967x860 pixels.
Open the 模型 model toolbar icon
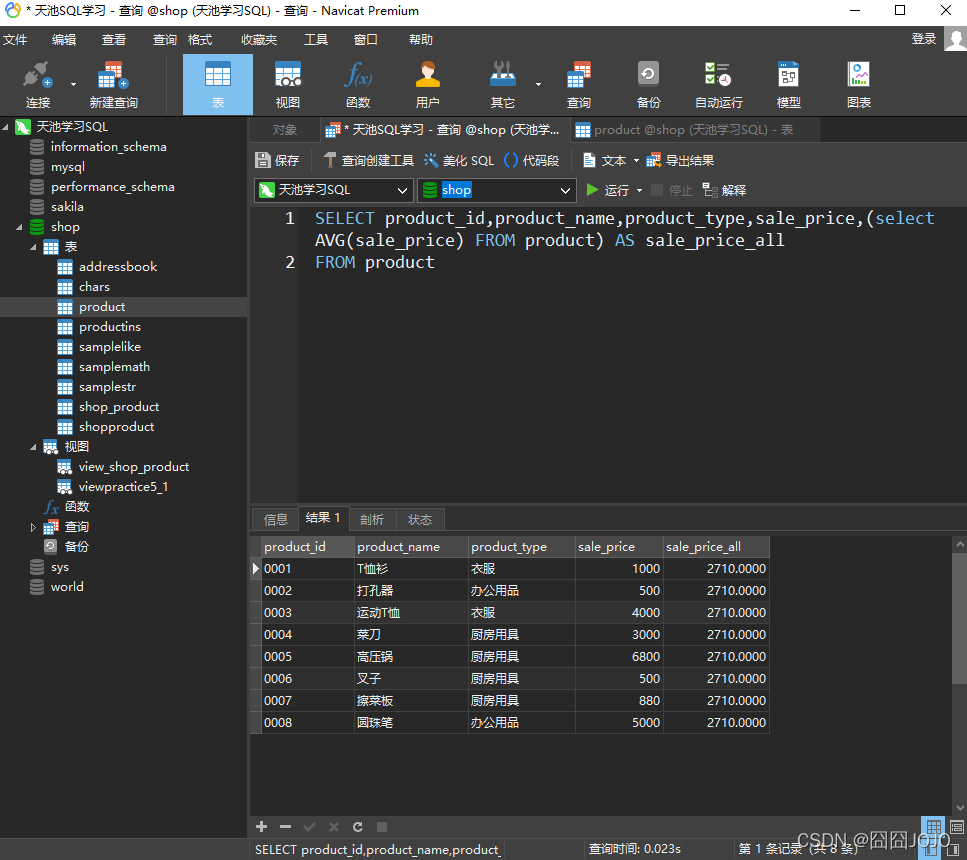(x=788, y=85)
